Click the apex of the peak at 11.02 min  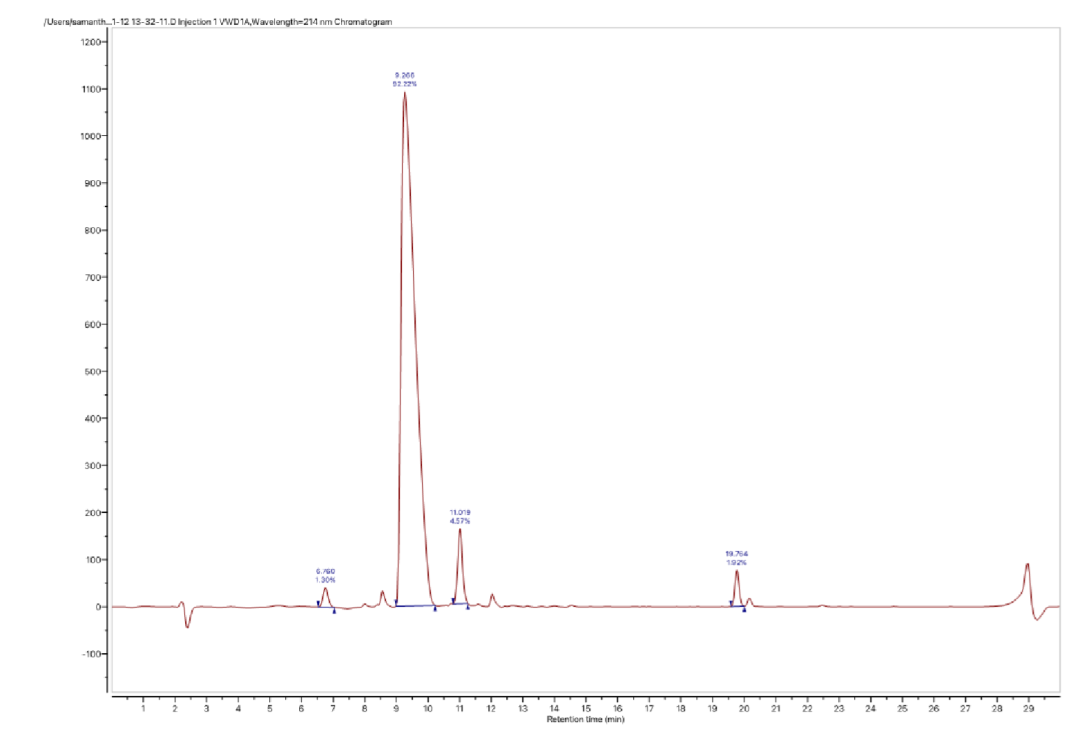pyautogui.click(x=459, y=529)
